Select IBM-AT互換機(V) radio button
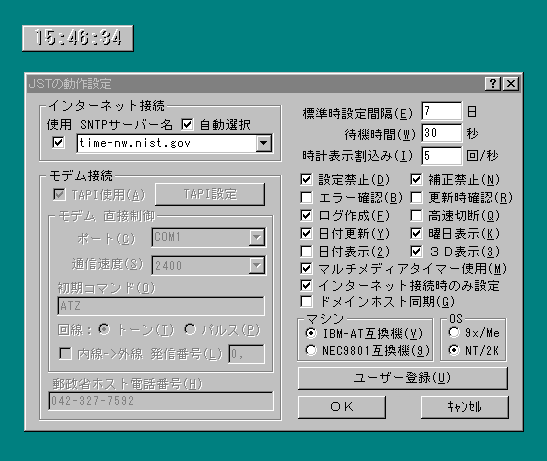Screen dimensions: 547x461 coord(311,333)
